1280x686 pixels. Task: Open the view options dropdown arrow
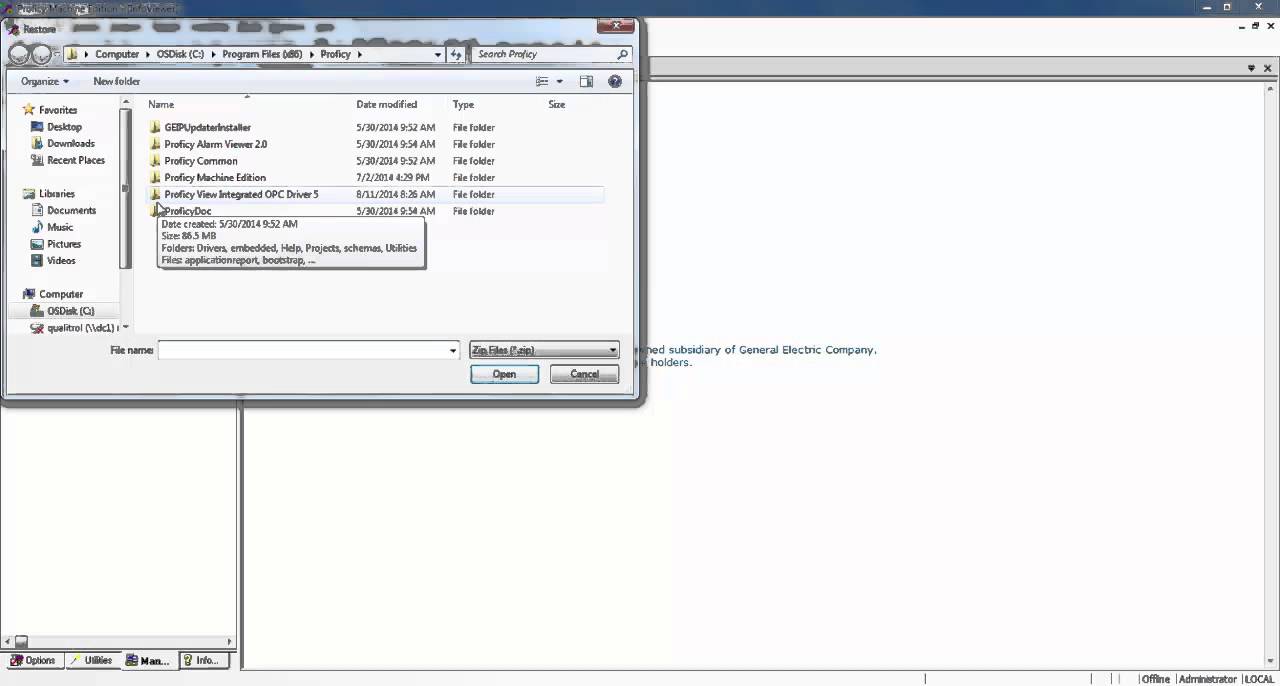tap(559, 81)
